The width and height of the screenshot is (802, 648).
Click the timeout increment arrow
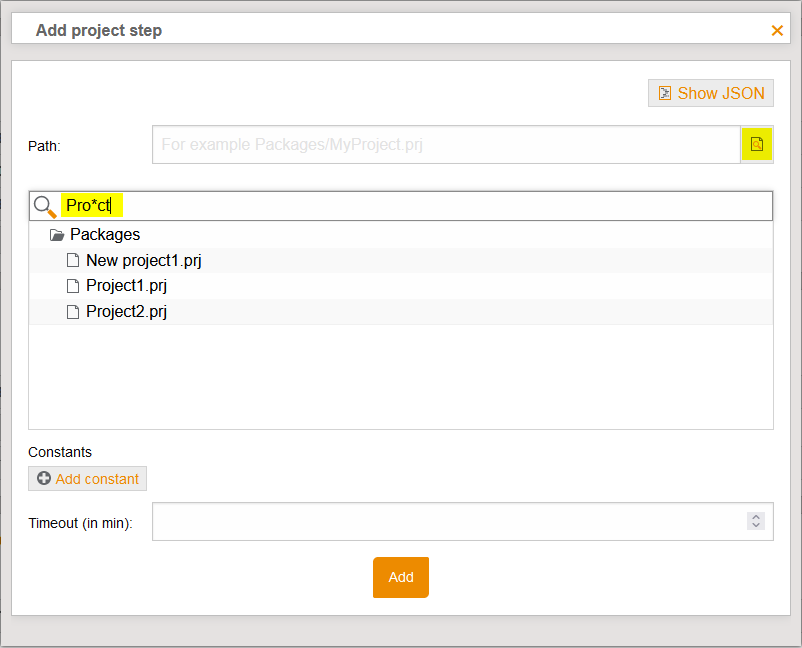[x=758, y=517]
